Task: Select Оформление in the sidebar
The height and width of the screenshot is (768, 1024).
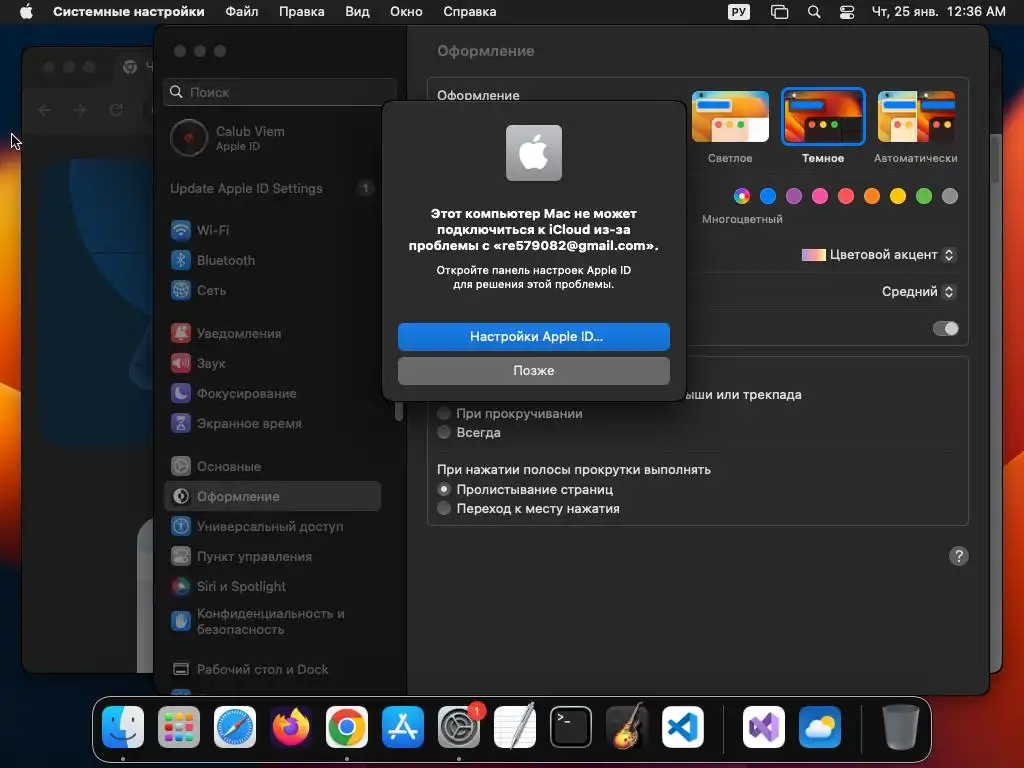Action: (x=272, y=496)
